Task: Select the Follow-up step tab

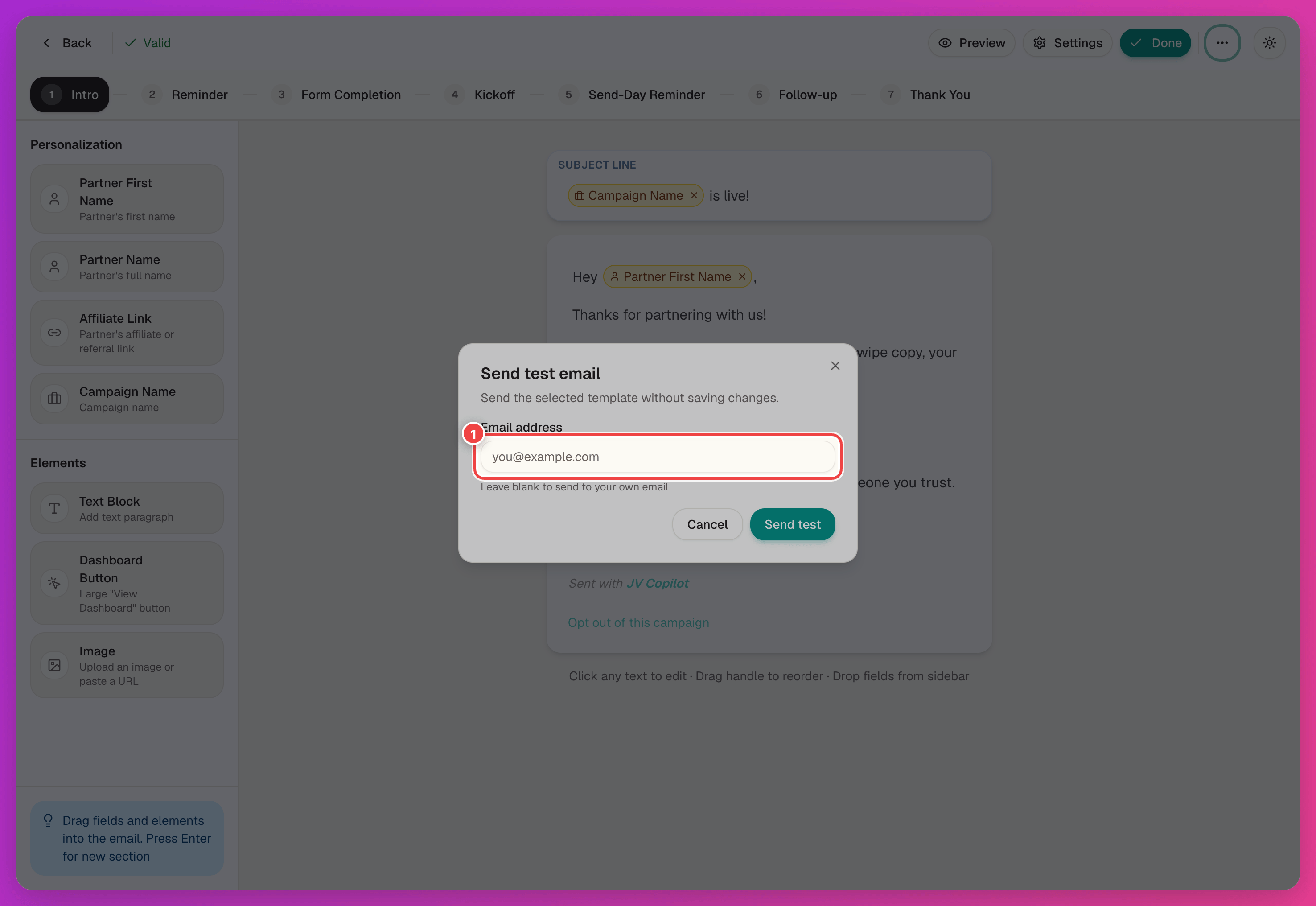Action: tap(793, 95)
